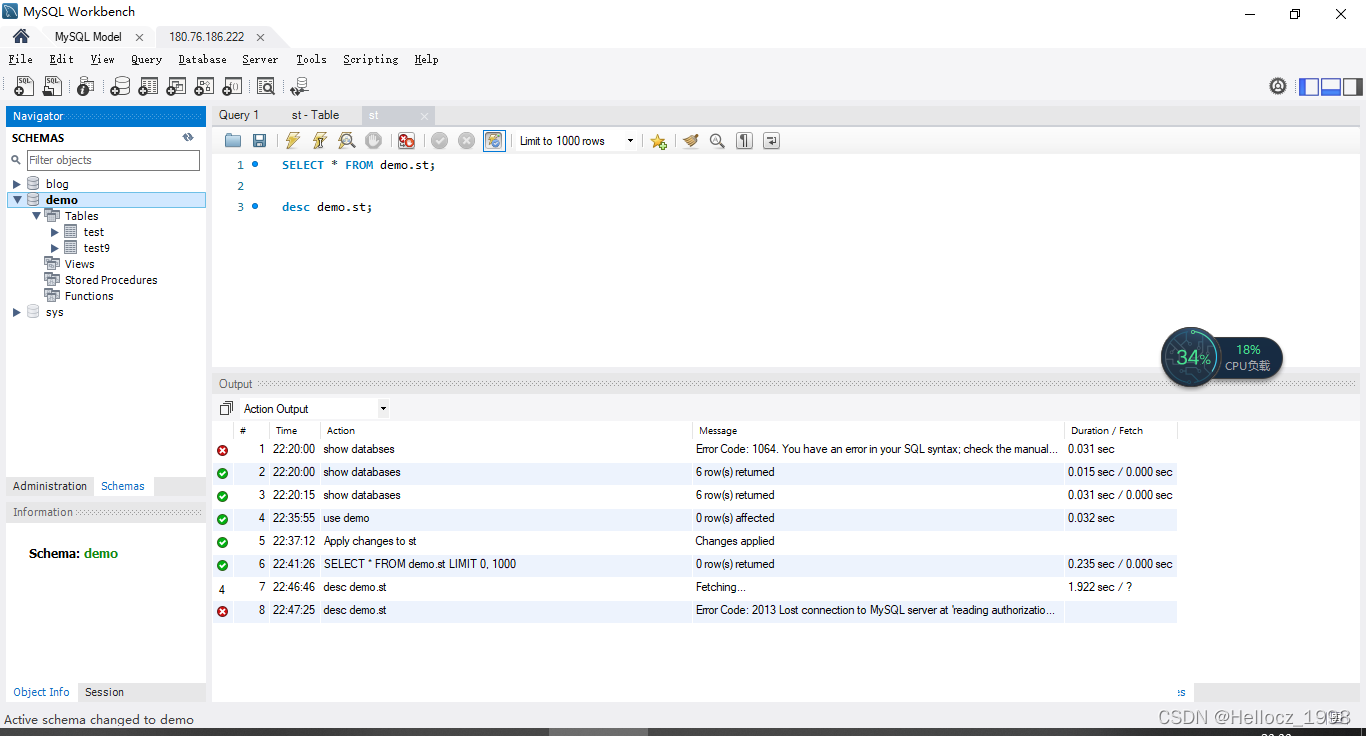Close the st query tab

tap(424, 116)
